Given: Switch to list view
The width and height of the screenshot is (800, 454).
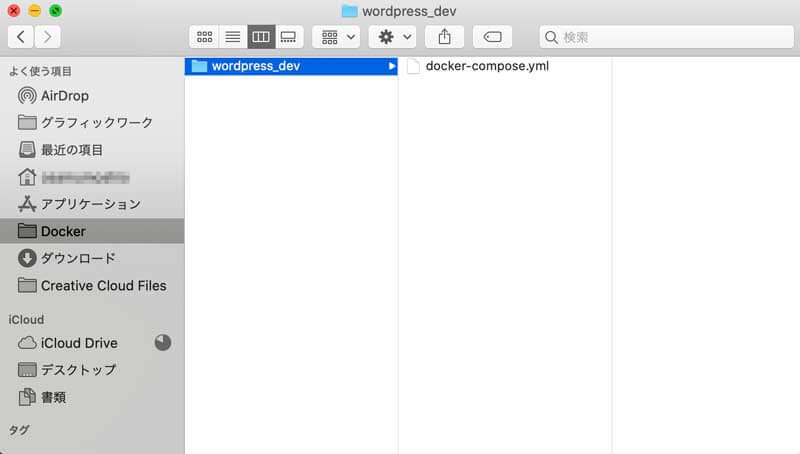Looking at the screenshot, I should pos(232,37).
